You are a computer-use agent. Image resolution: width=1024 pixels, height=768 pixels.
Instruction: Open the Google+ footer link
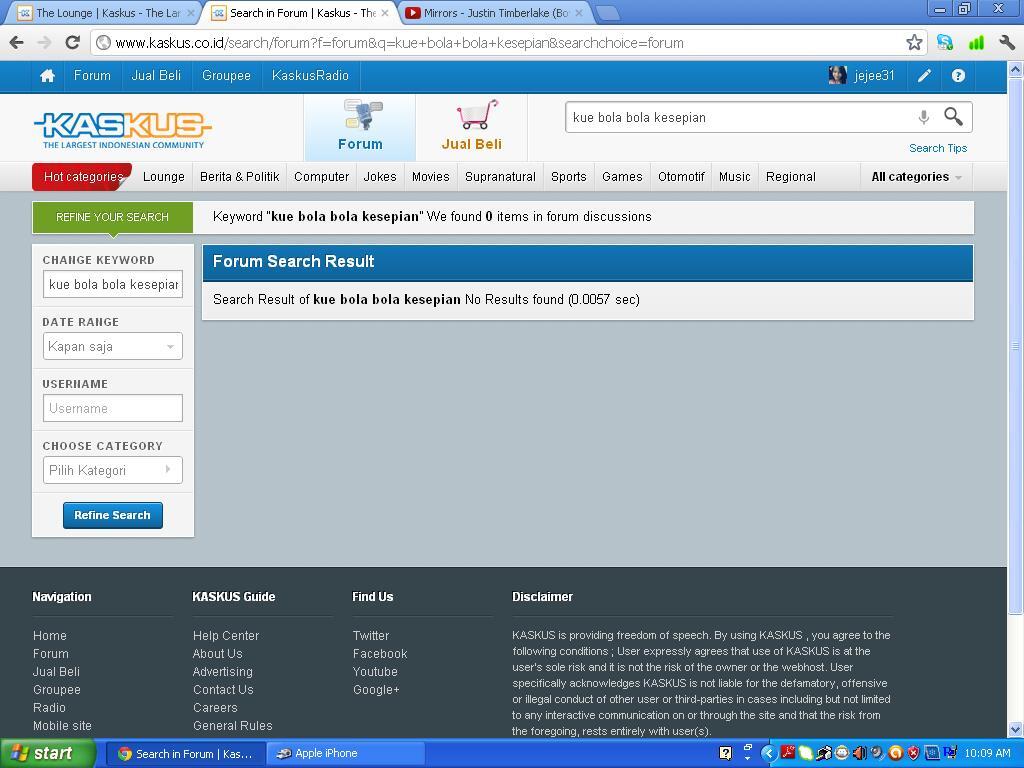pyautogui.click(x=376, y=690)
